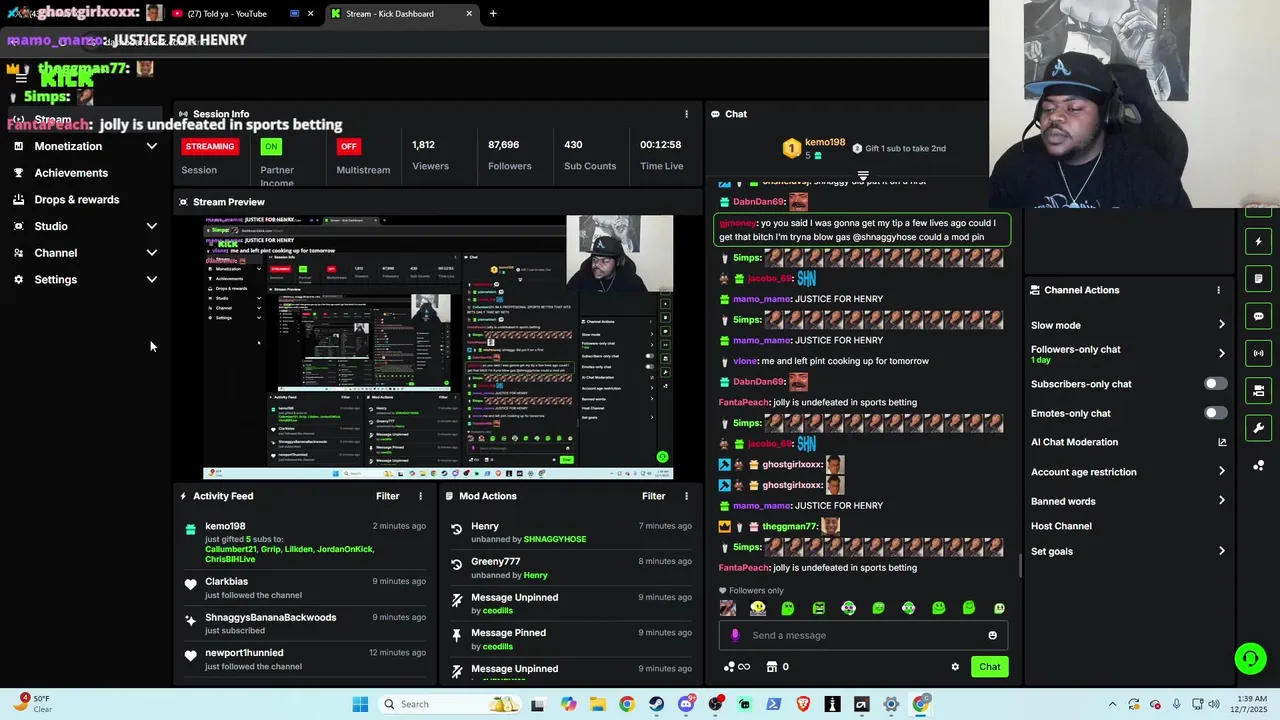Viewport: 1280px width, 720px height.
Task: Toggle Multistream OFF indicator
Action: click(x=348, y=146)
